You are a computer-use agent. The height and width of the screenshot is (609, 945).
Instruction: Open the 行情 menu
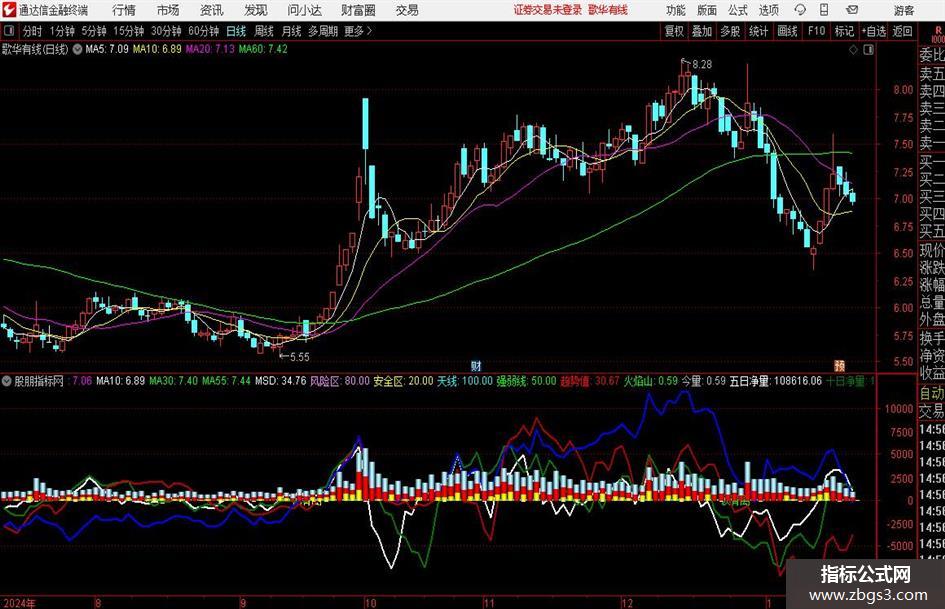tap(124, 10)
